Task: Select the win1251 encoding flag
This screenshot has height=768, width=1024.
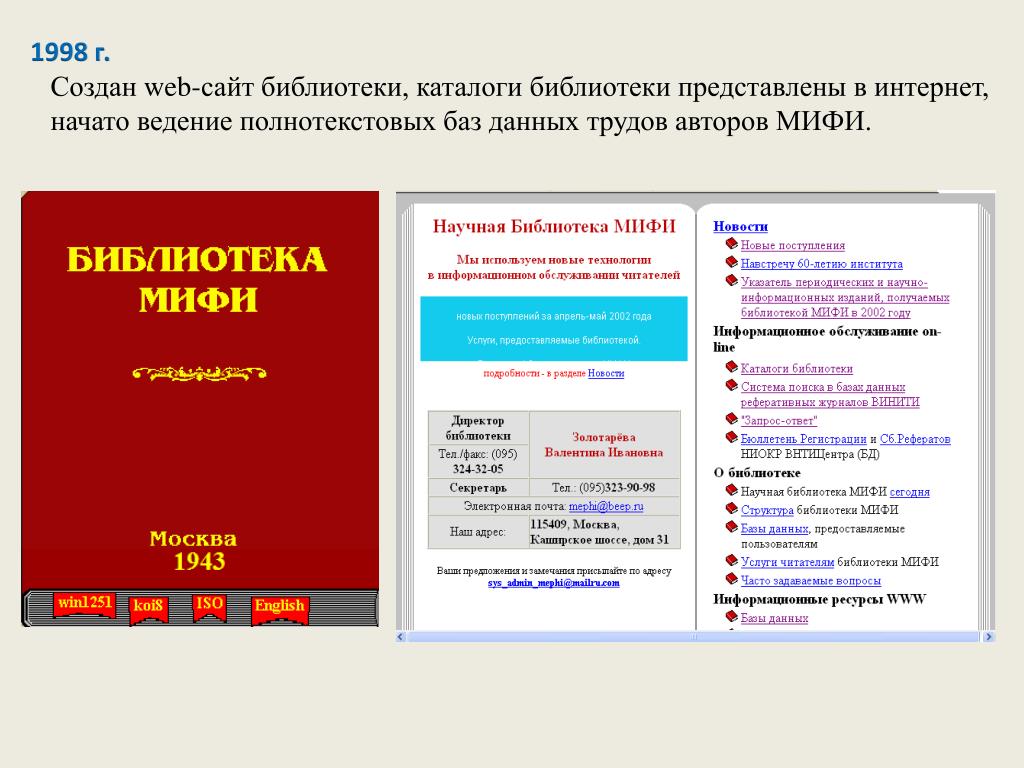Action: pos(84,603)
